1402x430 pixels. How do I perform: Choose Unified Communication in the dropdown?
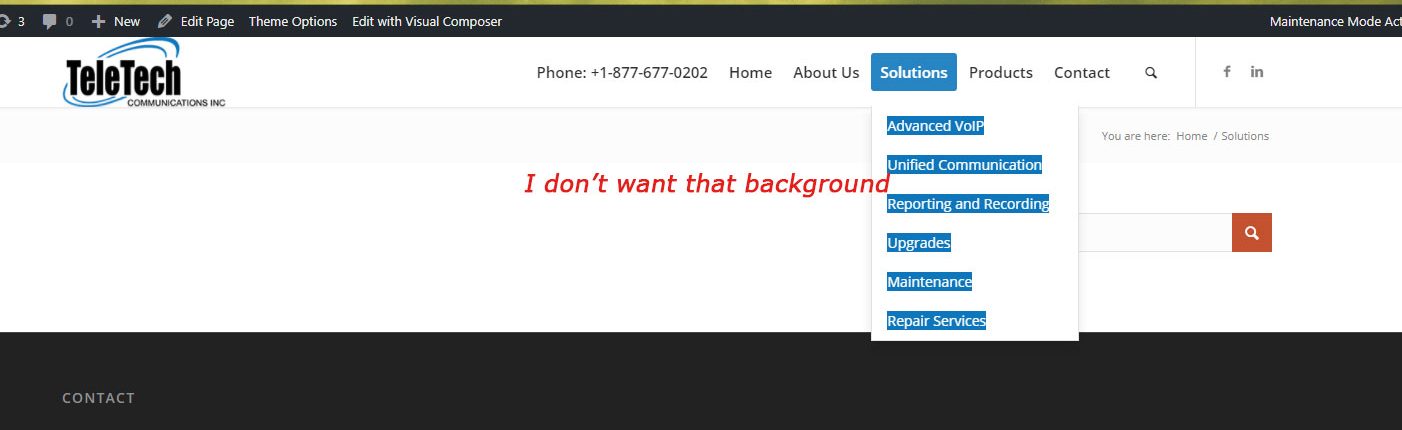(x=964, y=165)
